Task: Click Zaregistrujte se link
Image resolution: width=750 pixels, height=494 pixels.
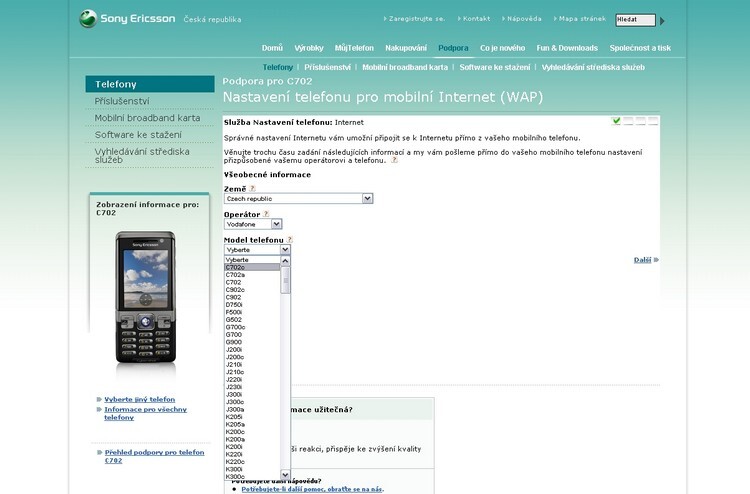Action: pos(417,19)
